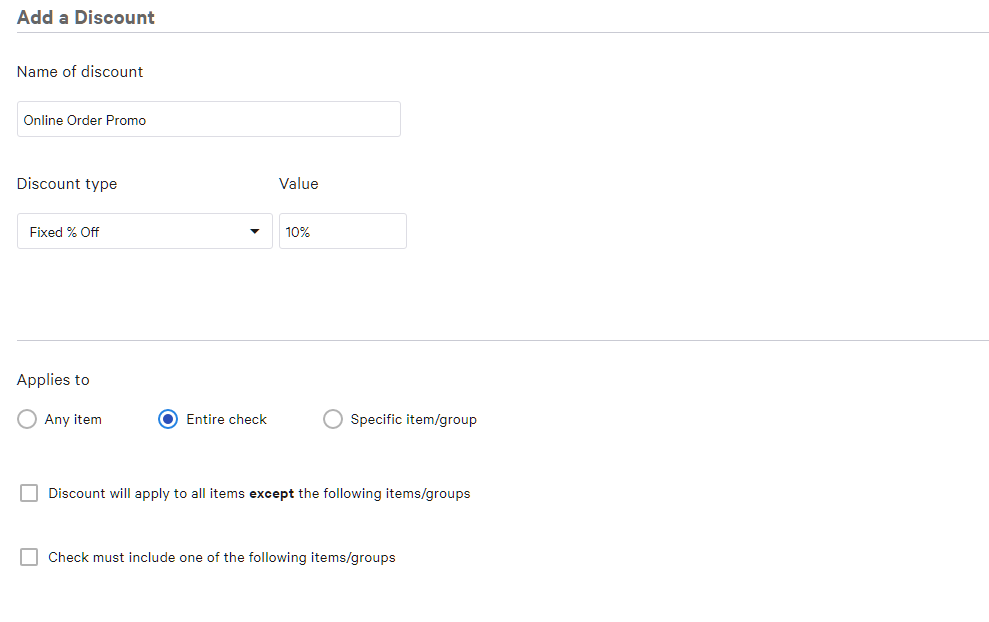Click the Applies to section label
The image size is (989, 622).
(x=53, y=380)
